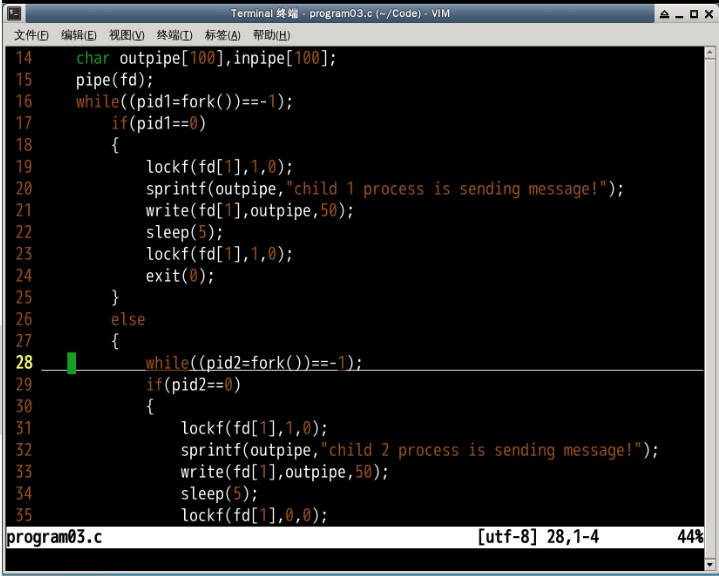This screenshot has width=719, height=576.
Task: Roll up window with the shade arrow icon
Action: (x=664, y=13)
